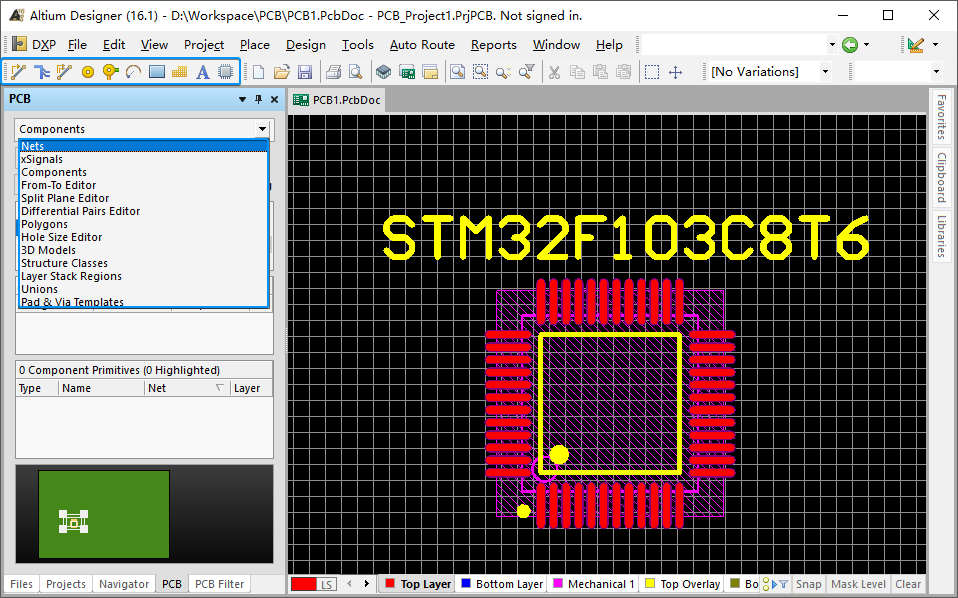Open the File menu

(77, 45)
